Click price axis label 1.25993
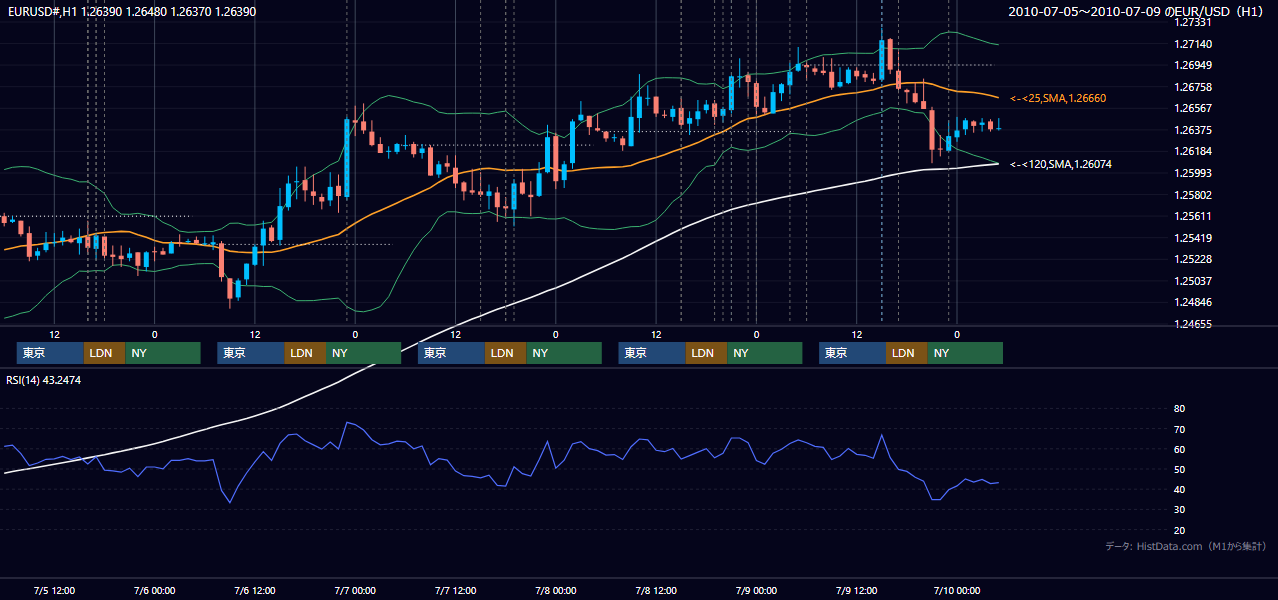This screenshot has height=600, width=1278. pyautogui.click(x=1195, y=173)
